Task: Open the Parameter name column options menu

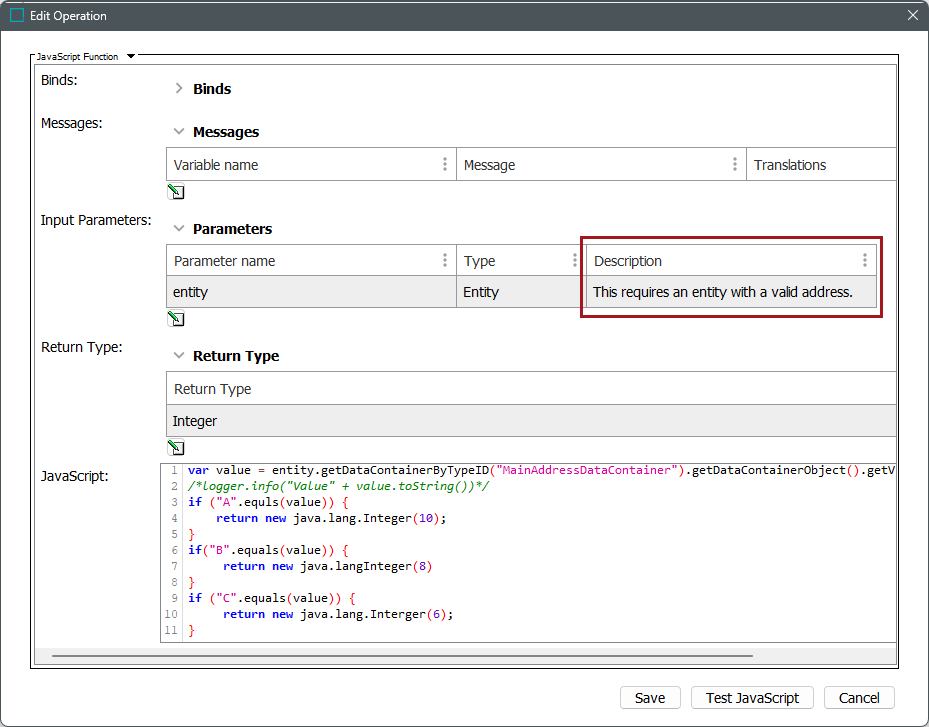Action: 445,261
